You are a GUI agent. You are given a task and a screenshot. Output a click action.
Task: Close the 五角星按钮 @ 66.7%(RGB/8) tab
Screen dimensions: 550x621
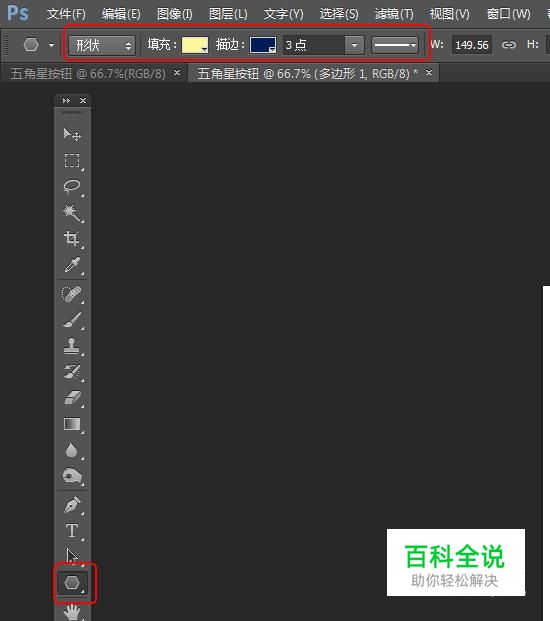click(177, 73)
